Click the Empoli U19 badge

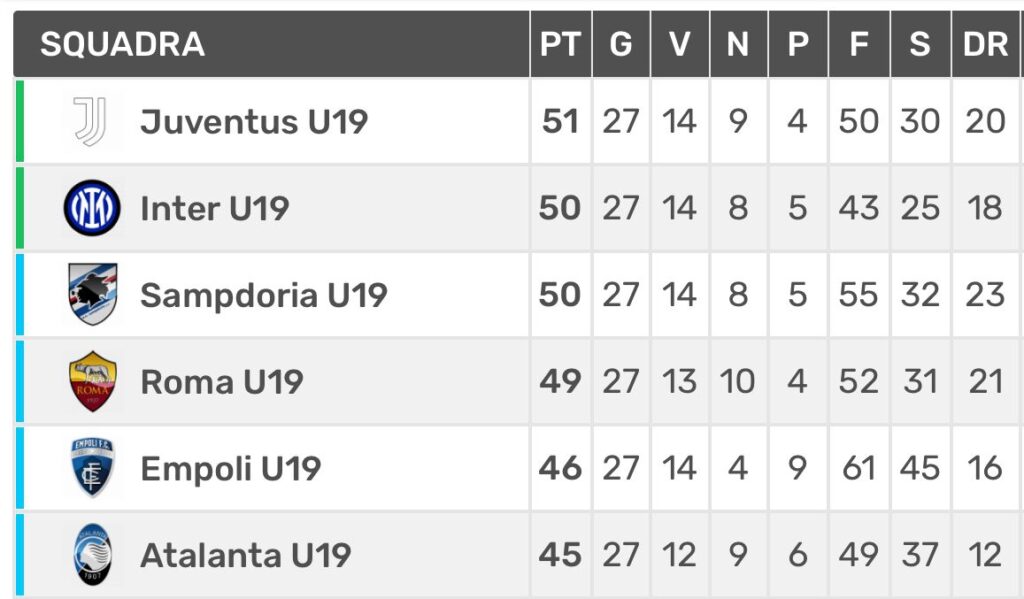point(92,468)
